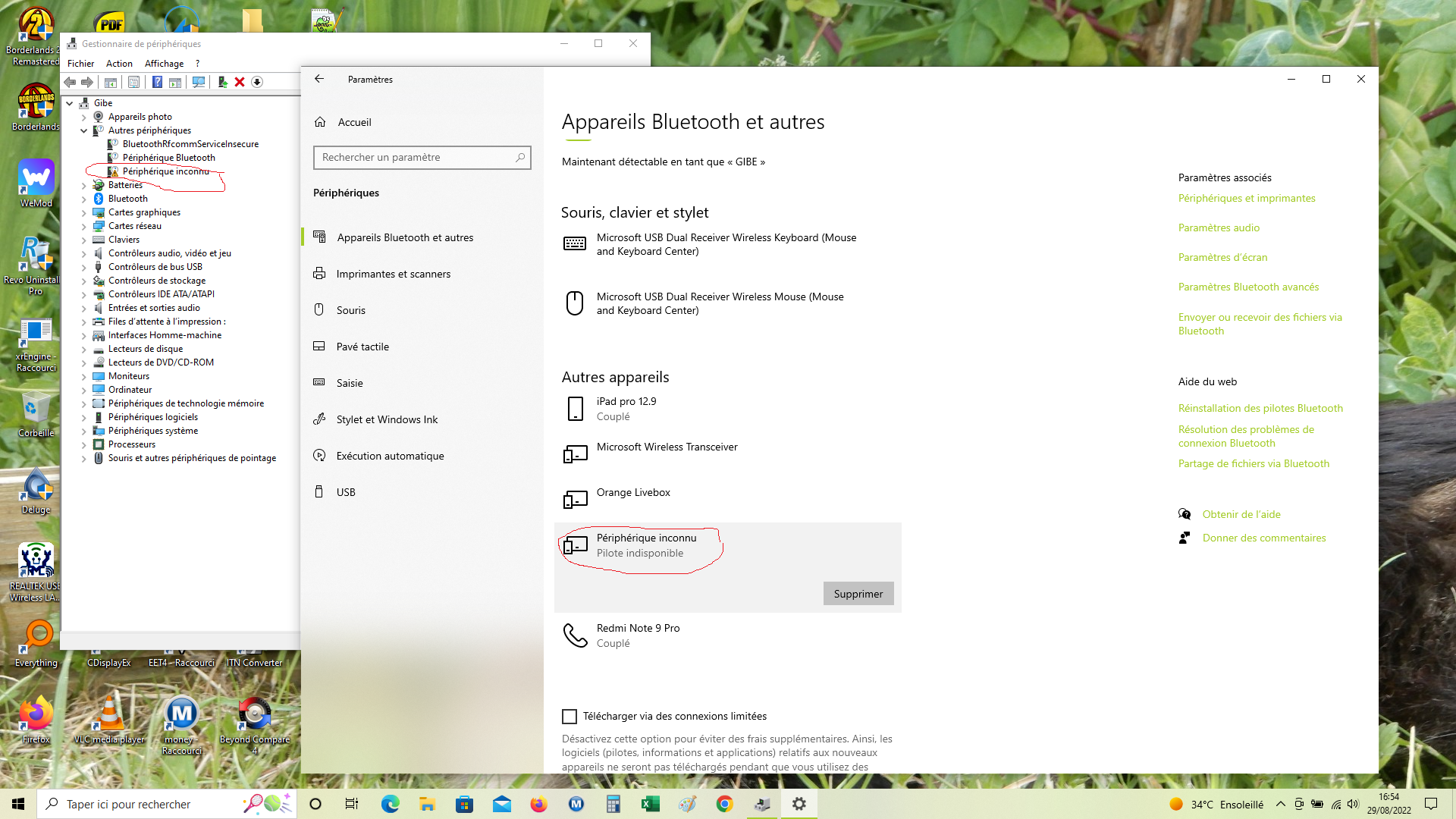Open Corbeille desktop icon
This screenshot has height=819, width=1456.
click(x=36, y=414)
